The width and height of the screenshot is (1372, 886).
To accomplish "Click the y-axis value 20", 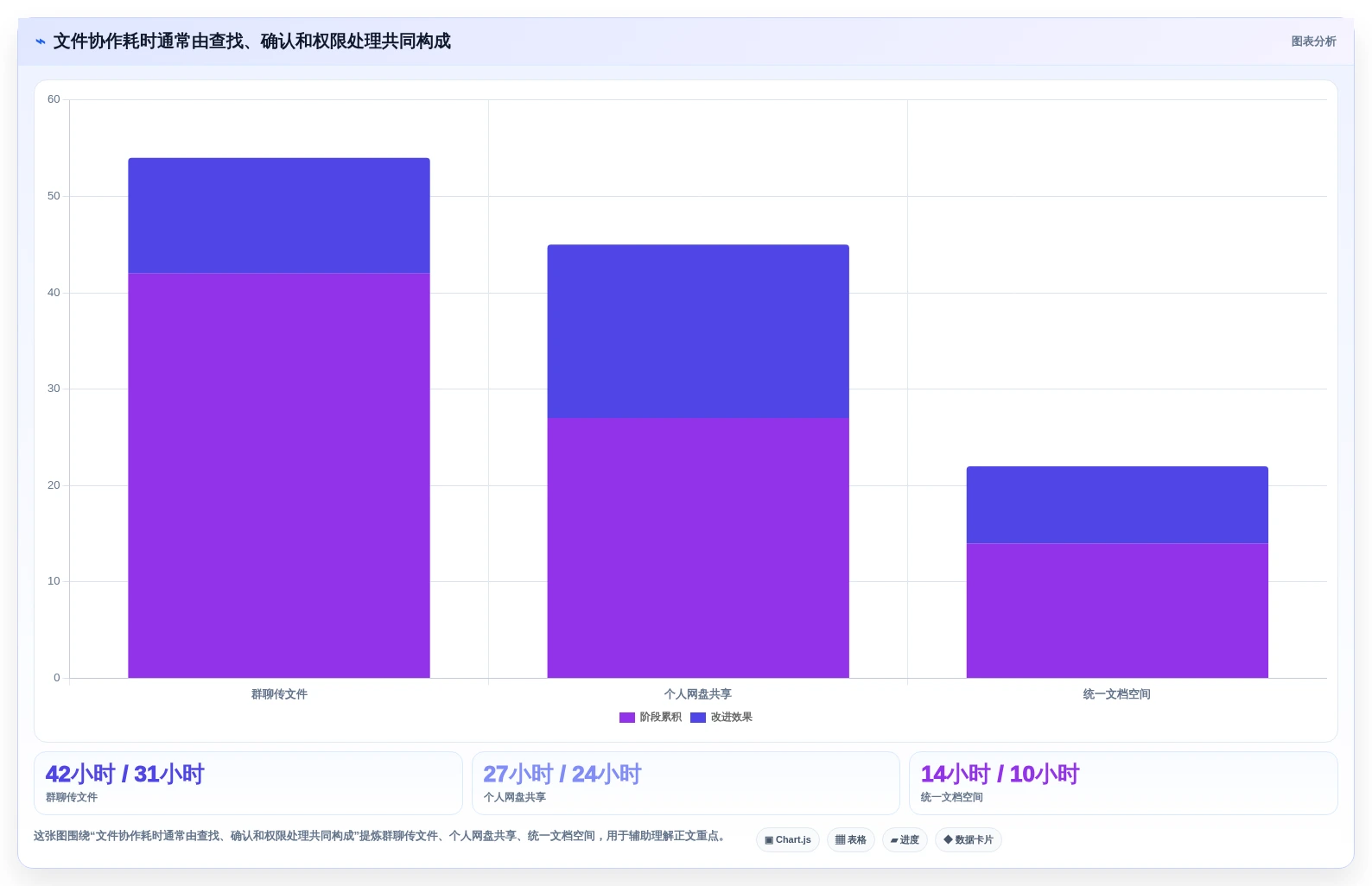I will point(54,485).
